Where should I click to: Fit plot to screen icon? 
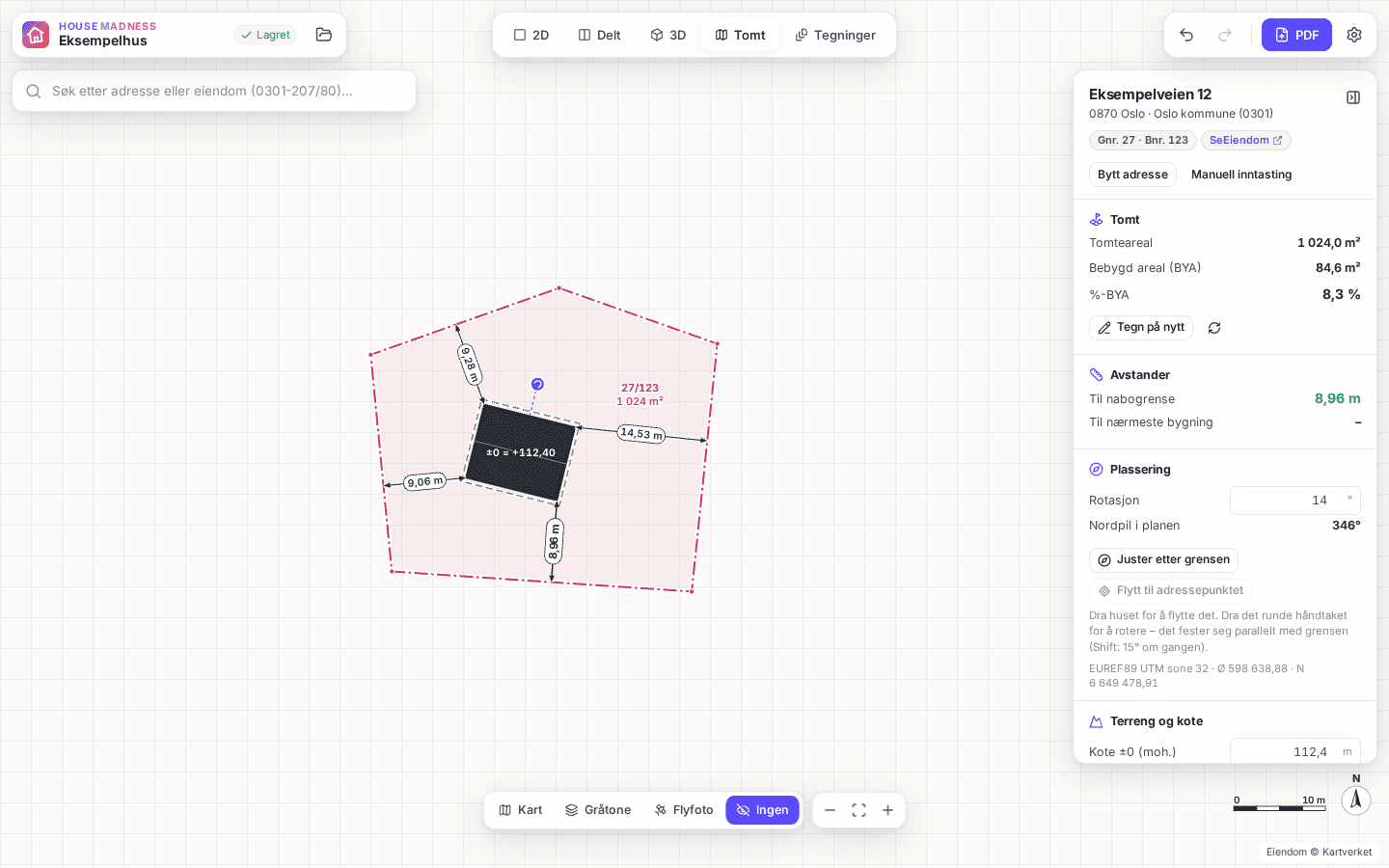point(858,810)
